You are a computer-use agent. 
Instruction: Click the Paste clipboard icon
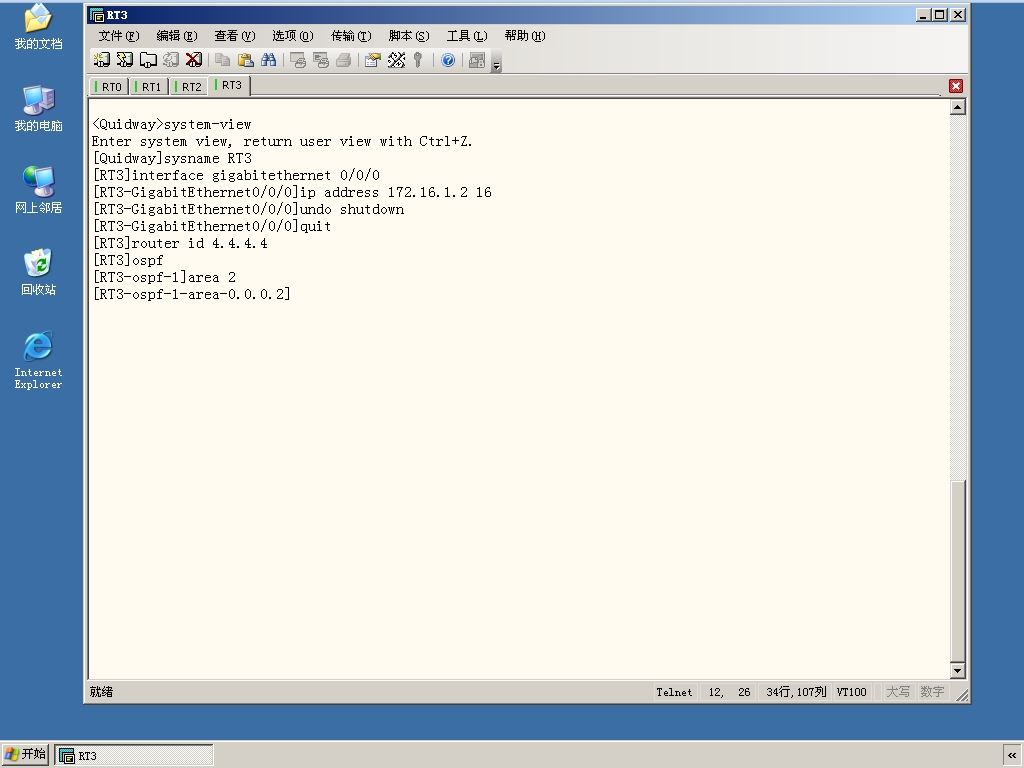246,60
